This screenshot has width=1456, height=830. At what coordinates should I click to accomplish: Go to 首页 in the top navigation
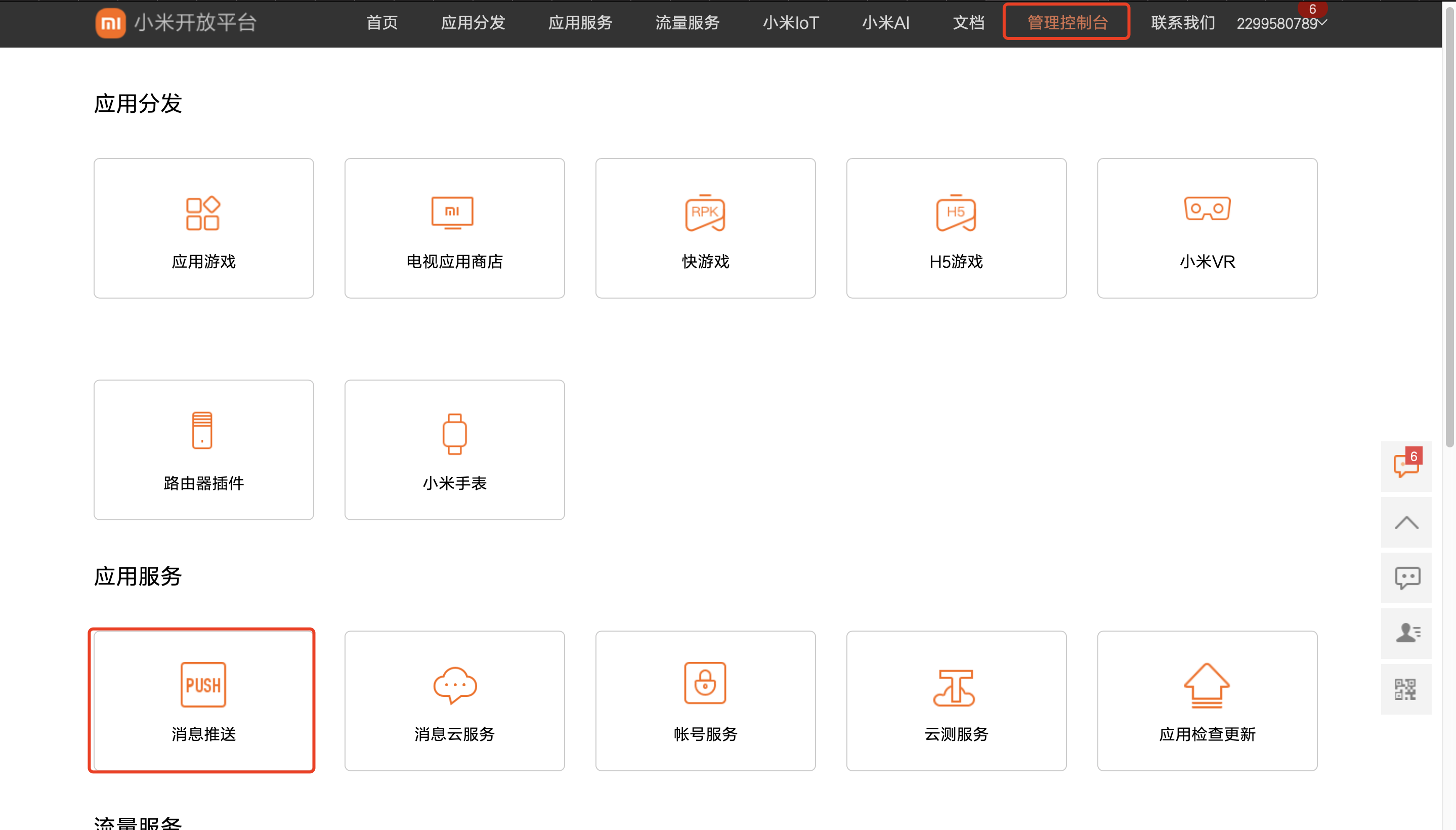[382, 23]
